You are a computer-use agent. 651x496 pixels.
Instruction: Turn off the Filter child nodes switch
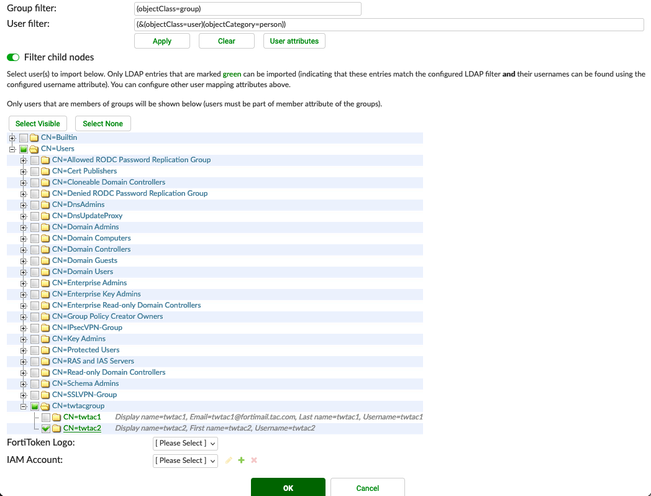point(13,57)
